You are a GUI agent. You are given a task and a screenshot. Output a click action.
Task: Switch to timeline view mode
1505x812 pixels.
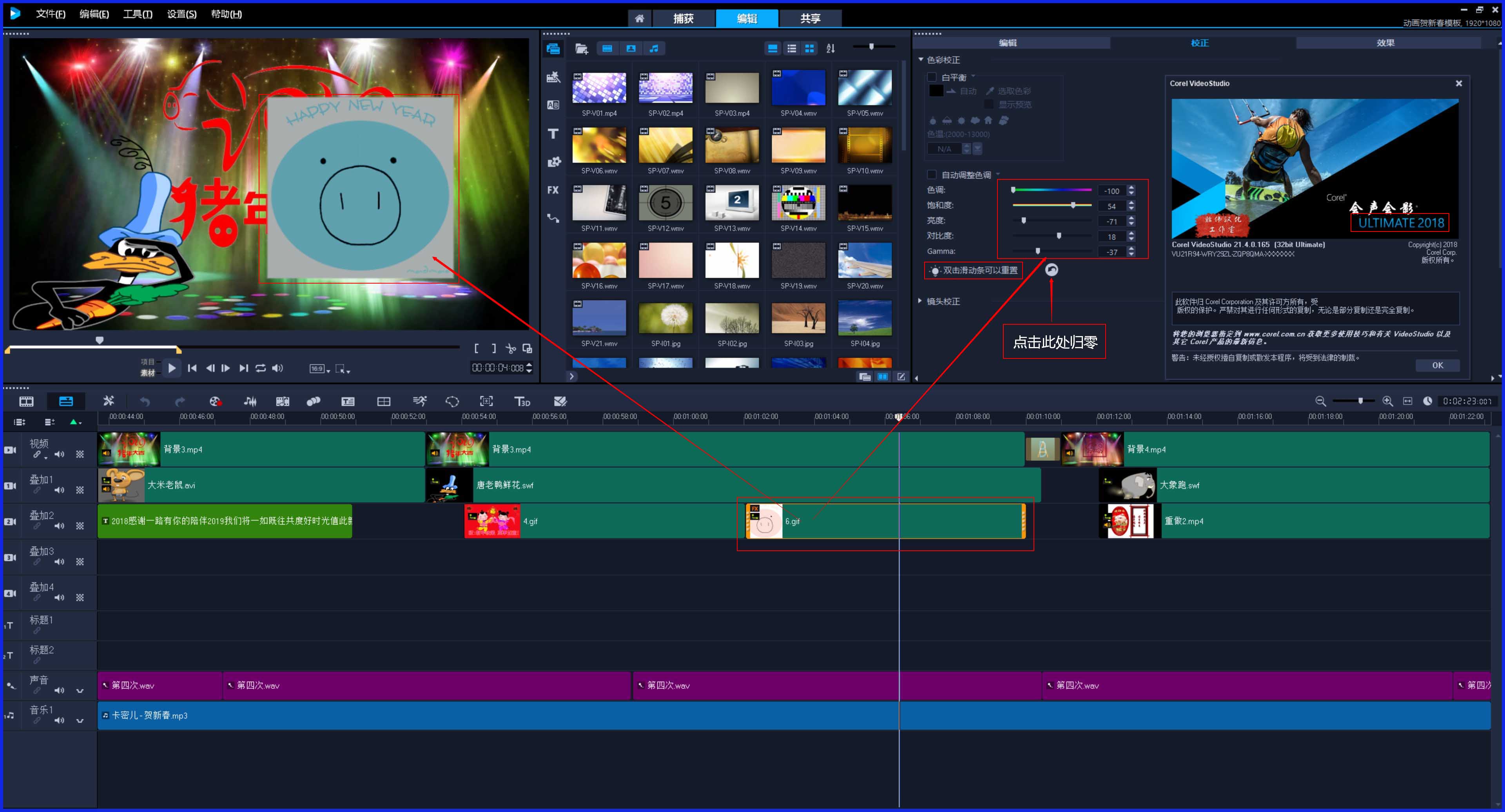tap(66, 401)
